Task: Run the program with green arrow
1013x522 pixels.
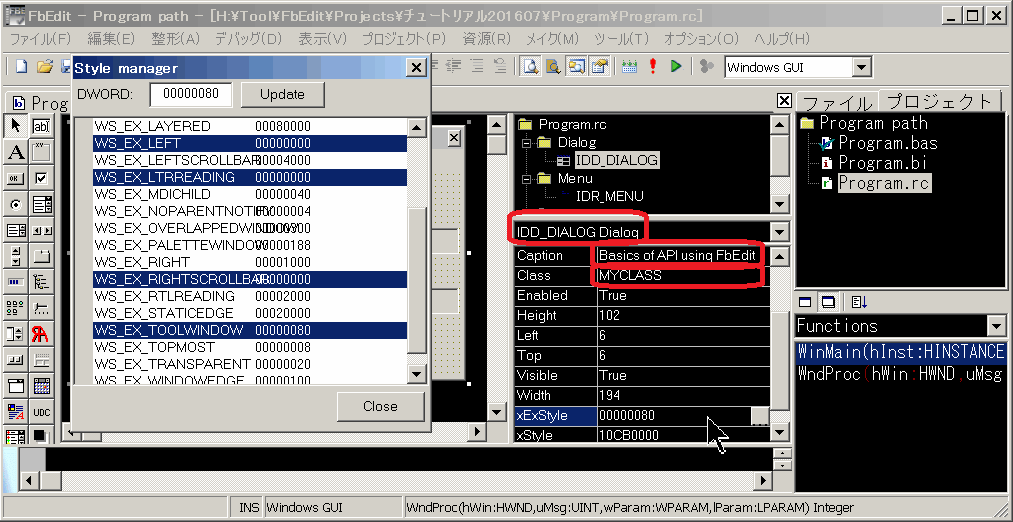Action: click(x=676, y=66)
